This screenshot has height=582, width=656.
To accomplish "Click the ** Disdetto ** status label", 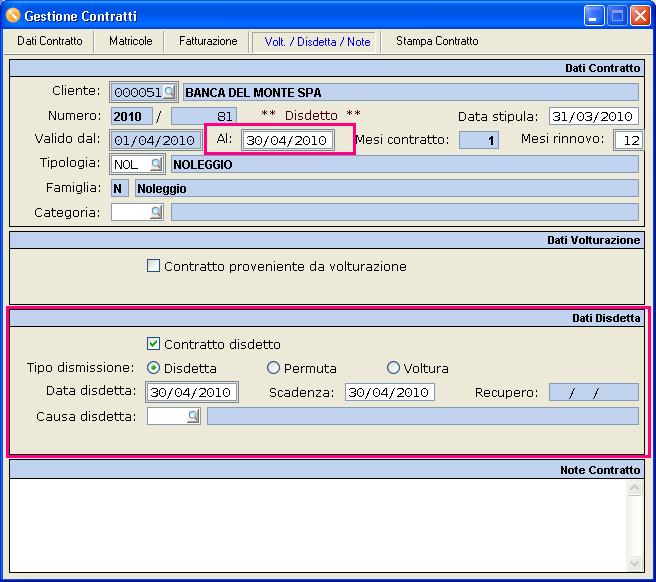I will [310, 115].
